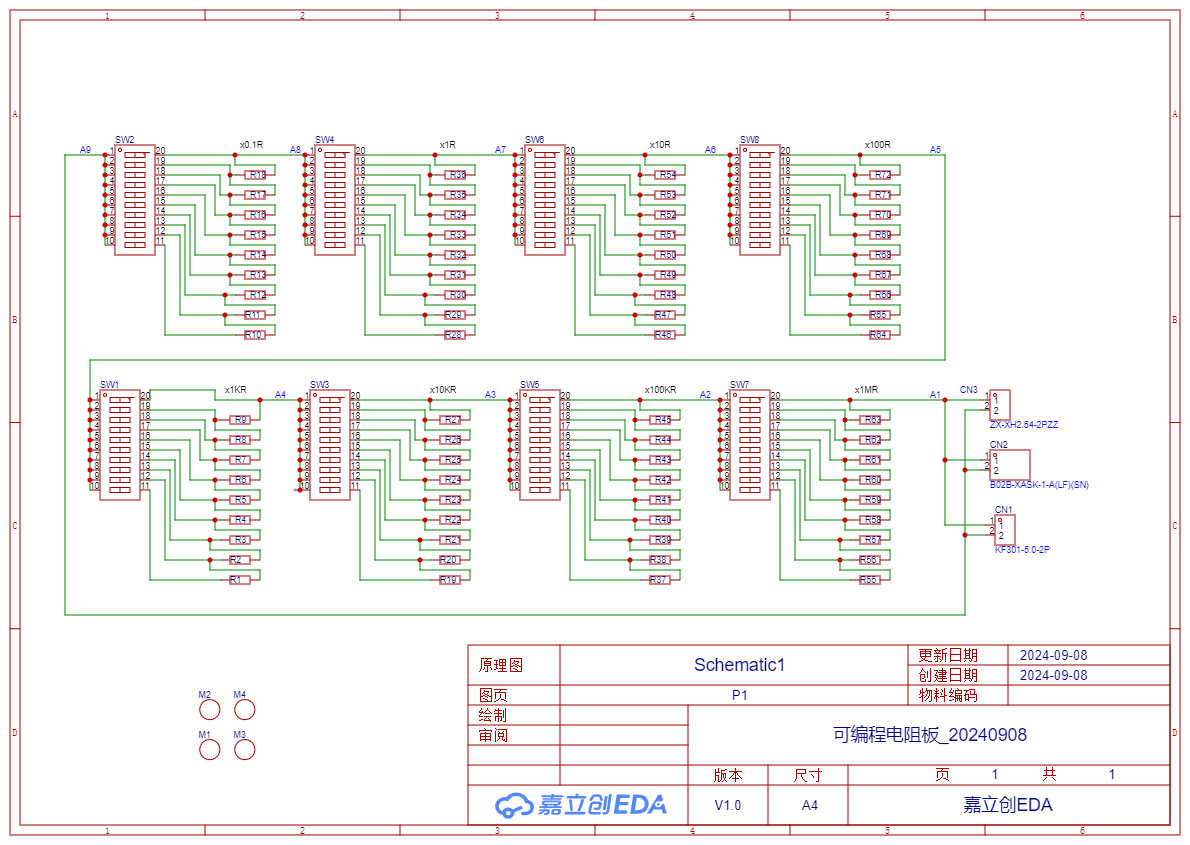Click the V1.0 version cell
This screenshot has width=1190, height=845.
(x=728, y=805)
